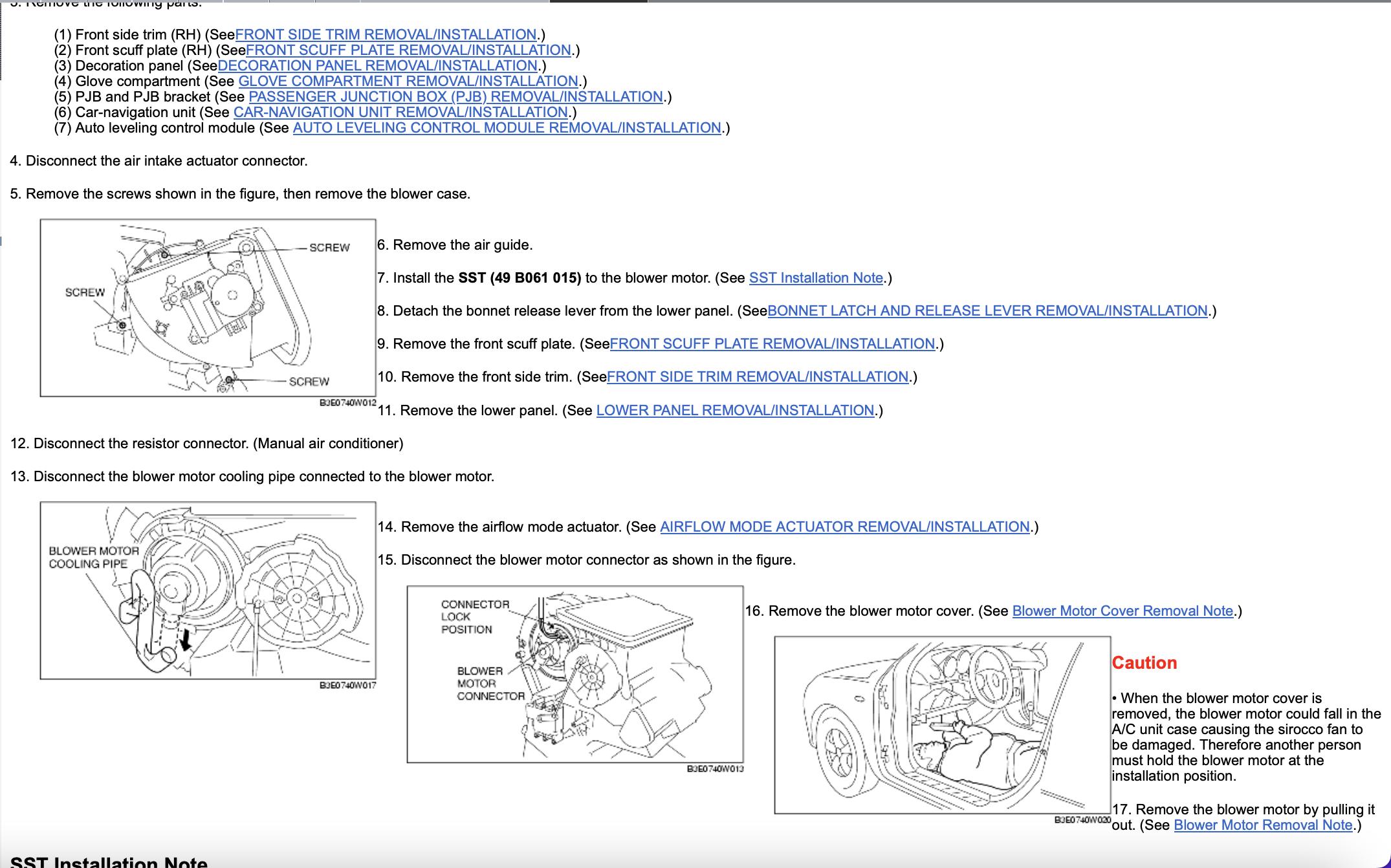Click Decoration Panel Removal/Installation link
Image resolution: width=1391 pixels, height=868 pixels.
tap(377, 66)
